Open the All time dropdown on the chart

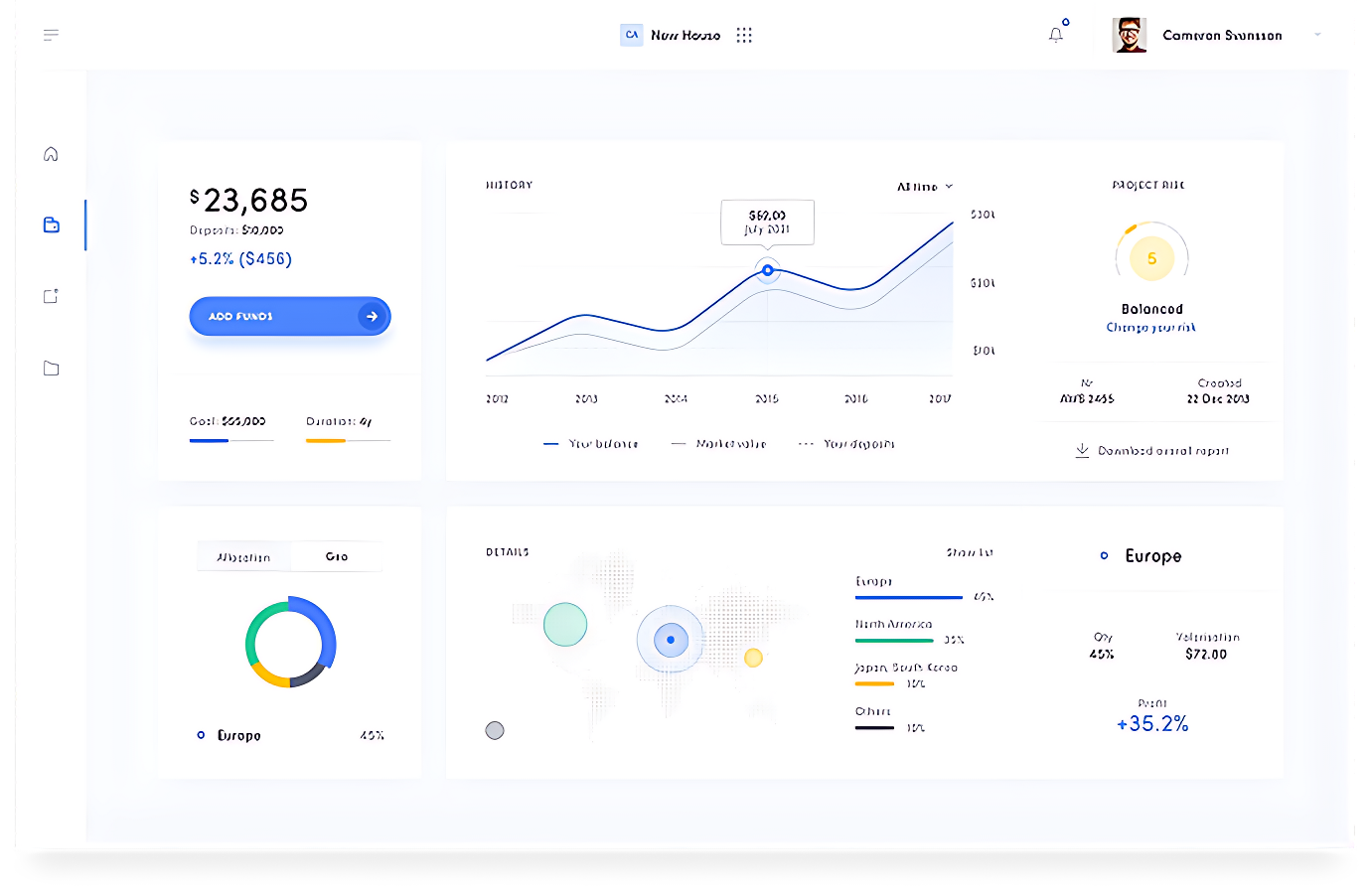pyautogui.click(x=923, y=186)
